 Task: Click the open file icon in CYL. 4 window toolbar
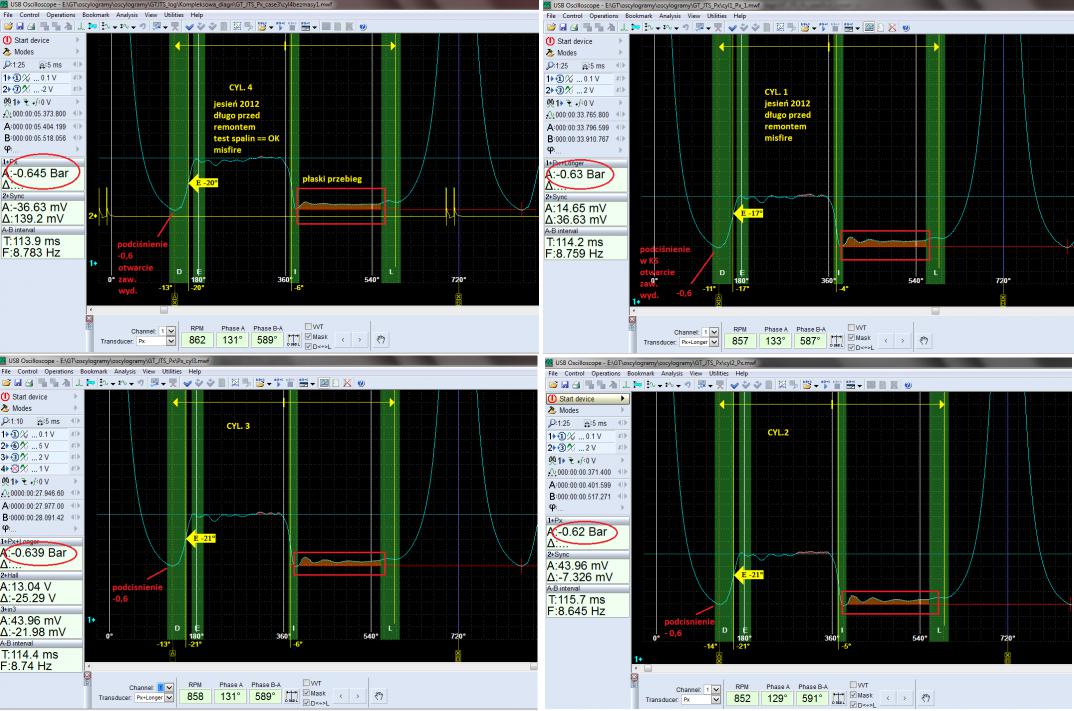pos(6,28)
